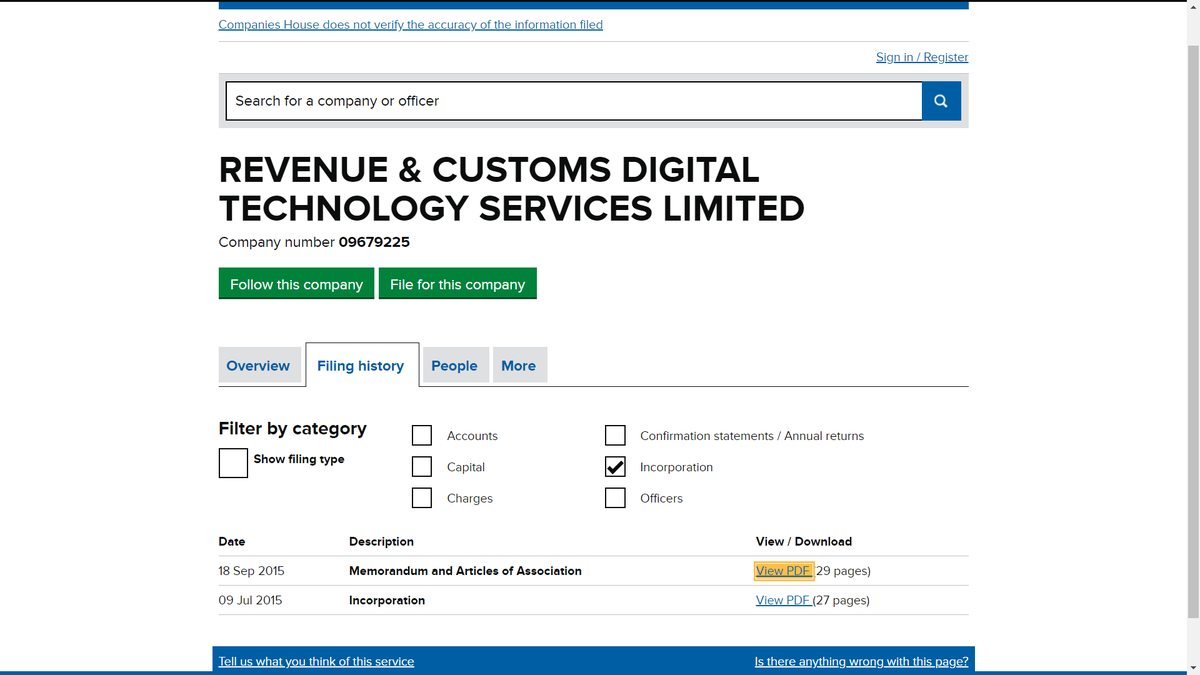
Task: Click the date 18 Sep 2015
Action: [251, 571]
